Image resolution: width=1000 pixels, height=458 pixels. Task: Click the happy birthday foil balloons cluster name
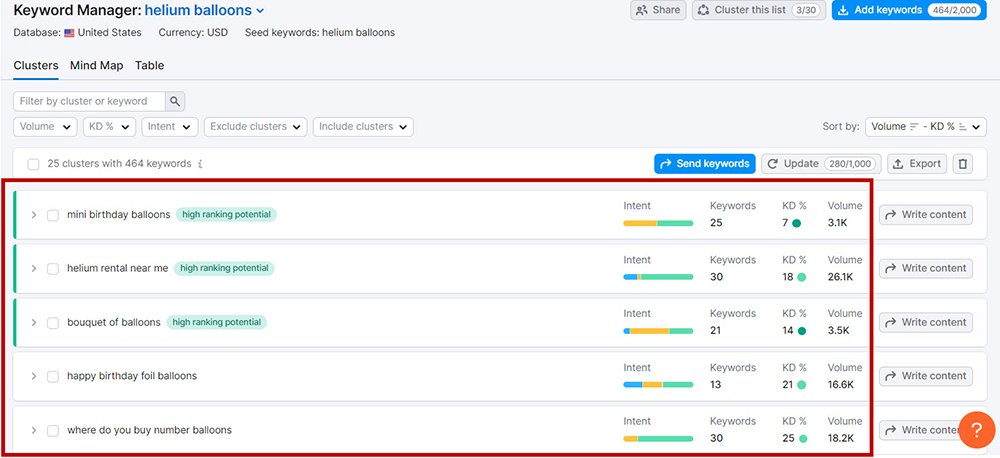pyautogui.click(x=132, y=376)
